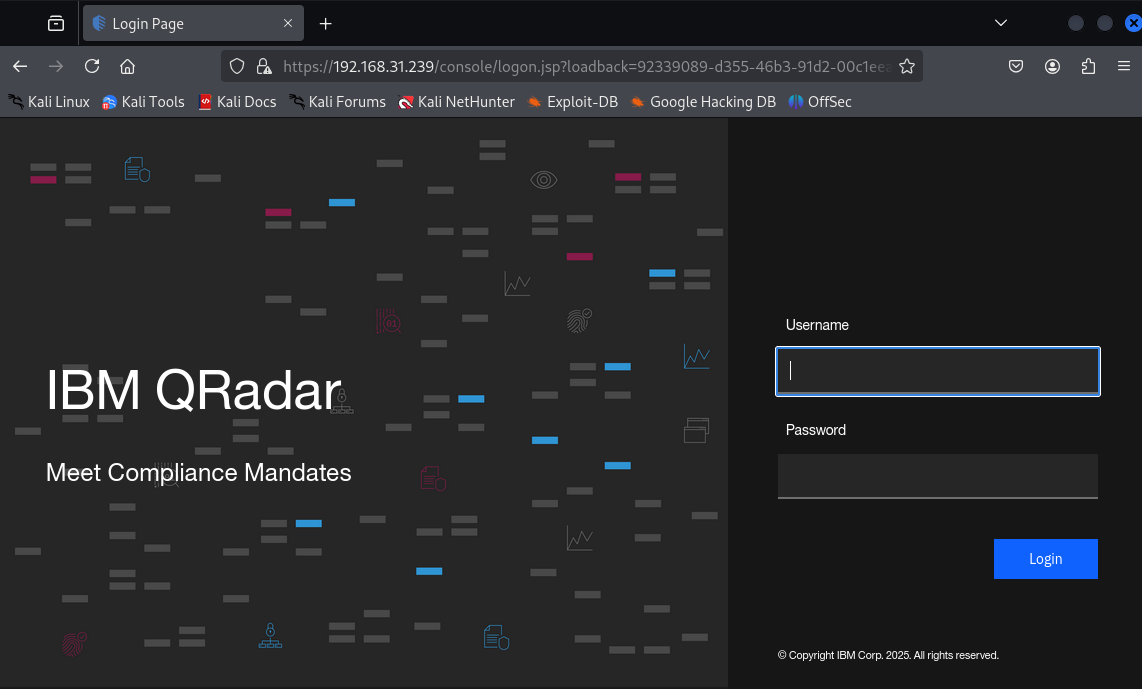
Task: Open the Firefox account icon
Action: (1052, 66)
